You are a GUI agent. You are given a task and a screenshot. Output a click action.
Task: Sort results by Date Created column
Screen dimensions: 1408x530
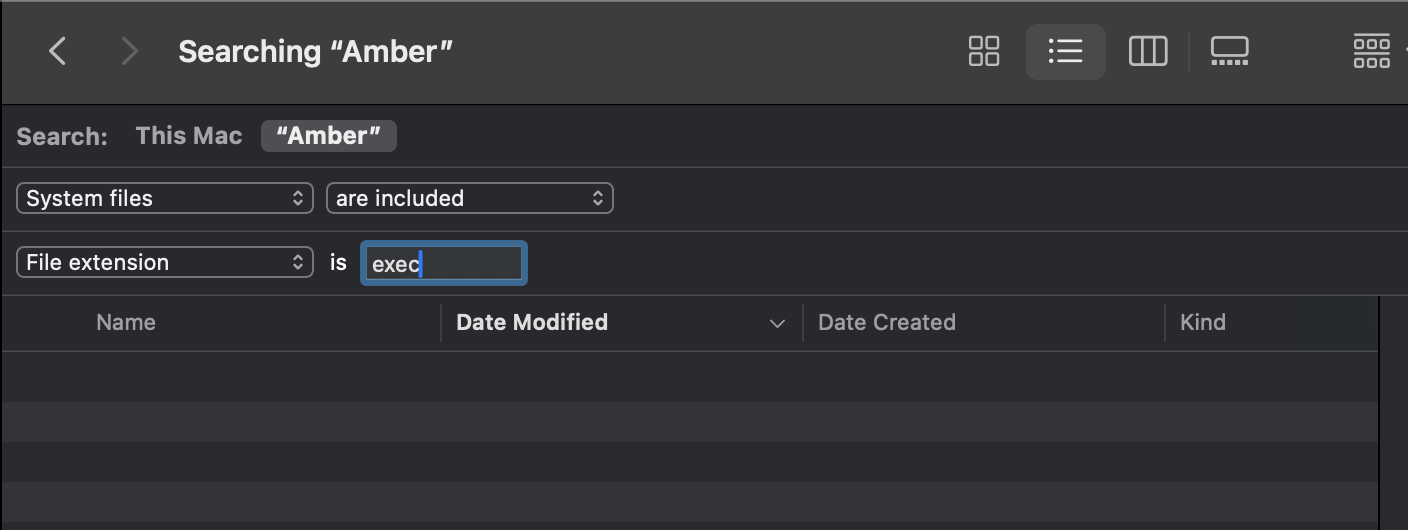[886, 322]
